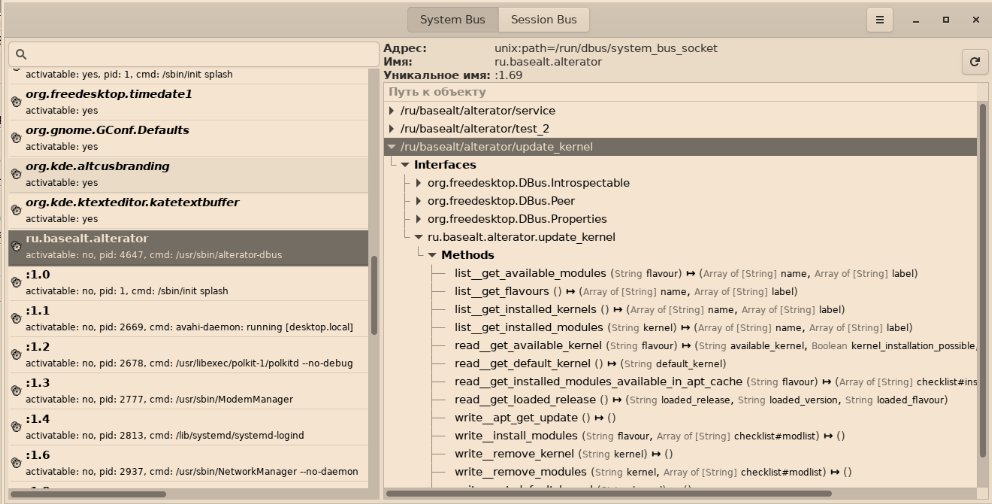The image size is (992, 504).
Task: Select the list__get_flavours method
Action: (x=501, y=291)
